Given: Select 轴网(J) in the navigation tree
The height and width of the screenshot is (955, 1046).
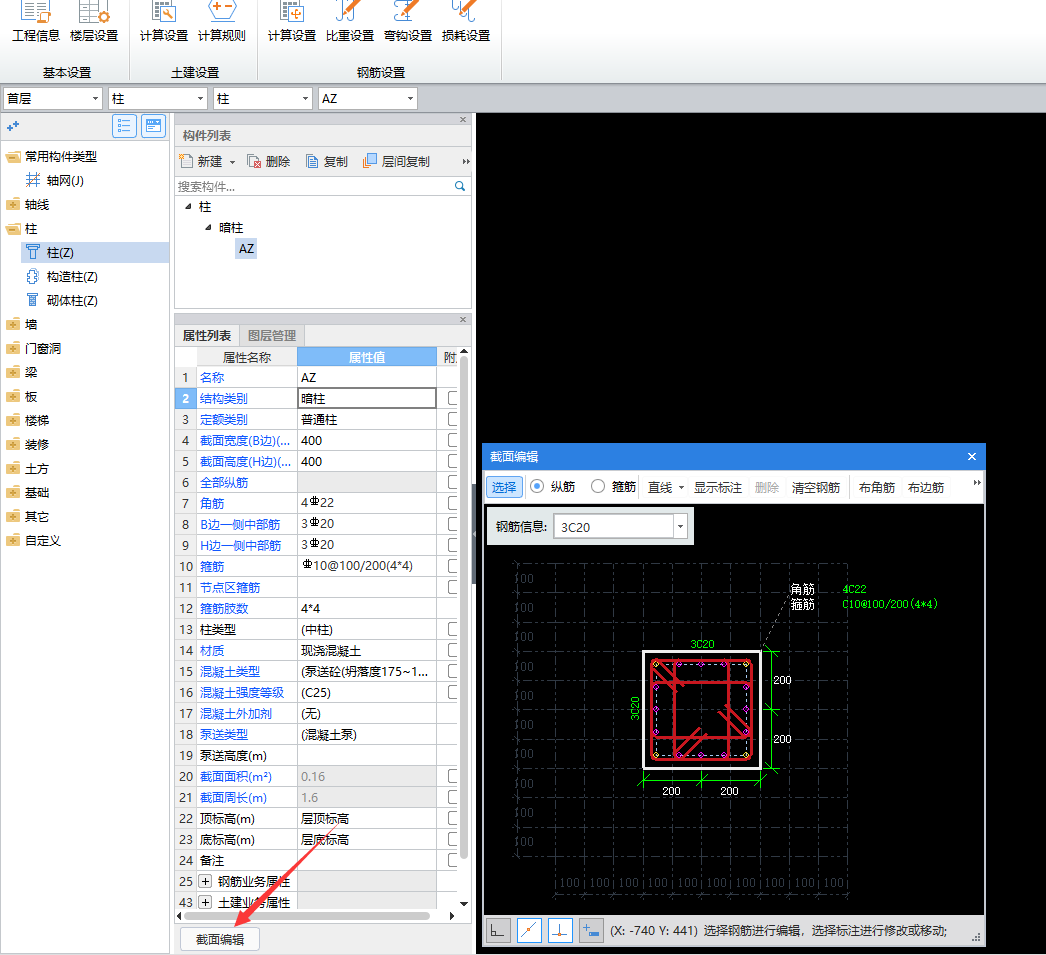Looking at the screenshot, I should click(55, 181).
